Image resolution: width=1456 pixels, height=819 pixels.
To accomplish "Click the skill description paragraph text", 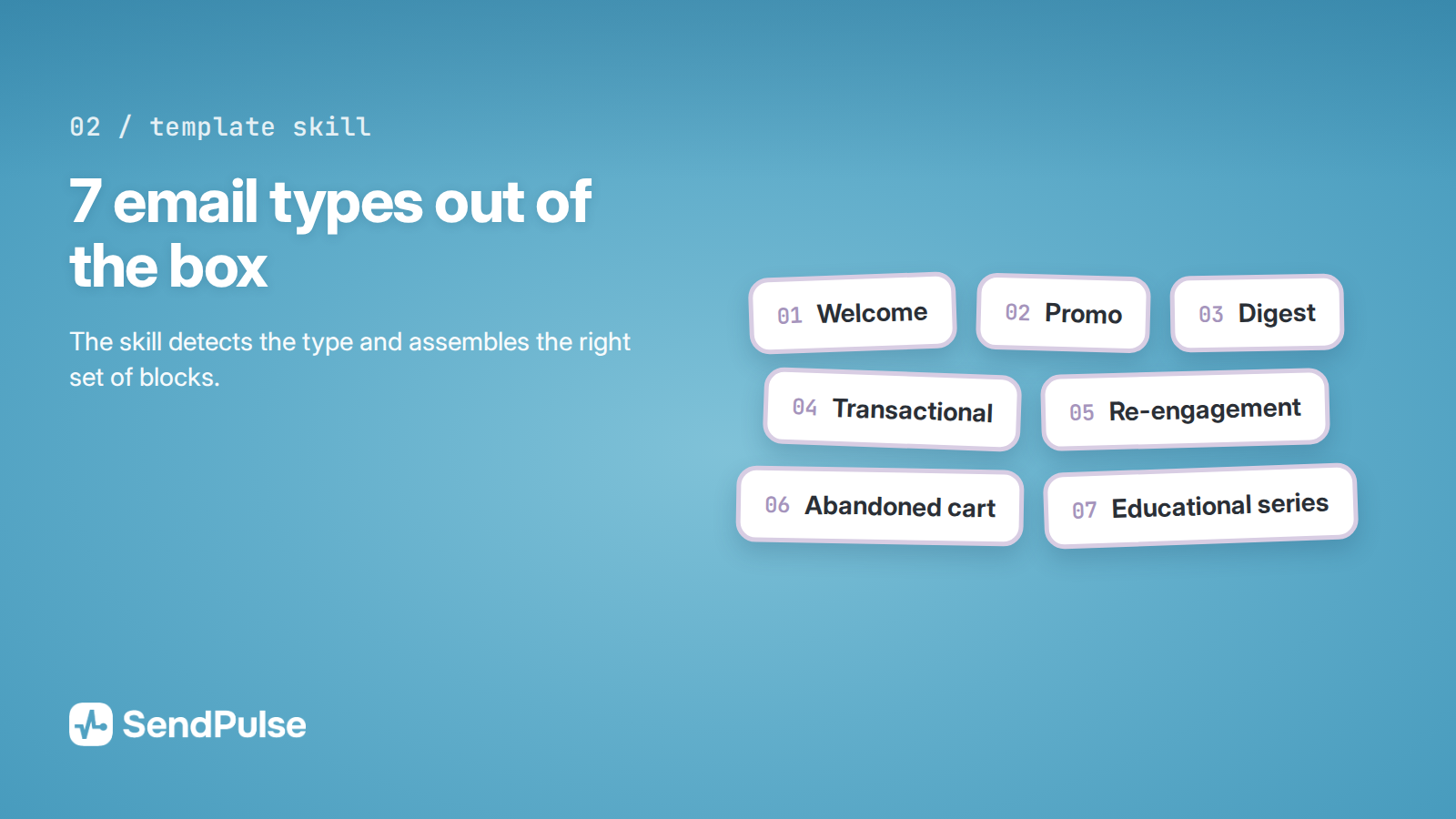I will (x=349, y=359).
